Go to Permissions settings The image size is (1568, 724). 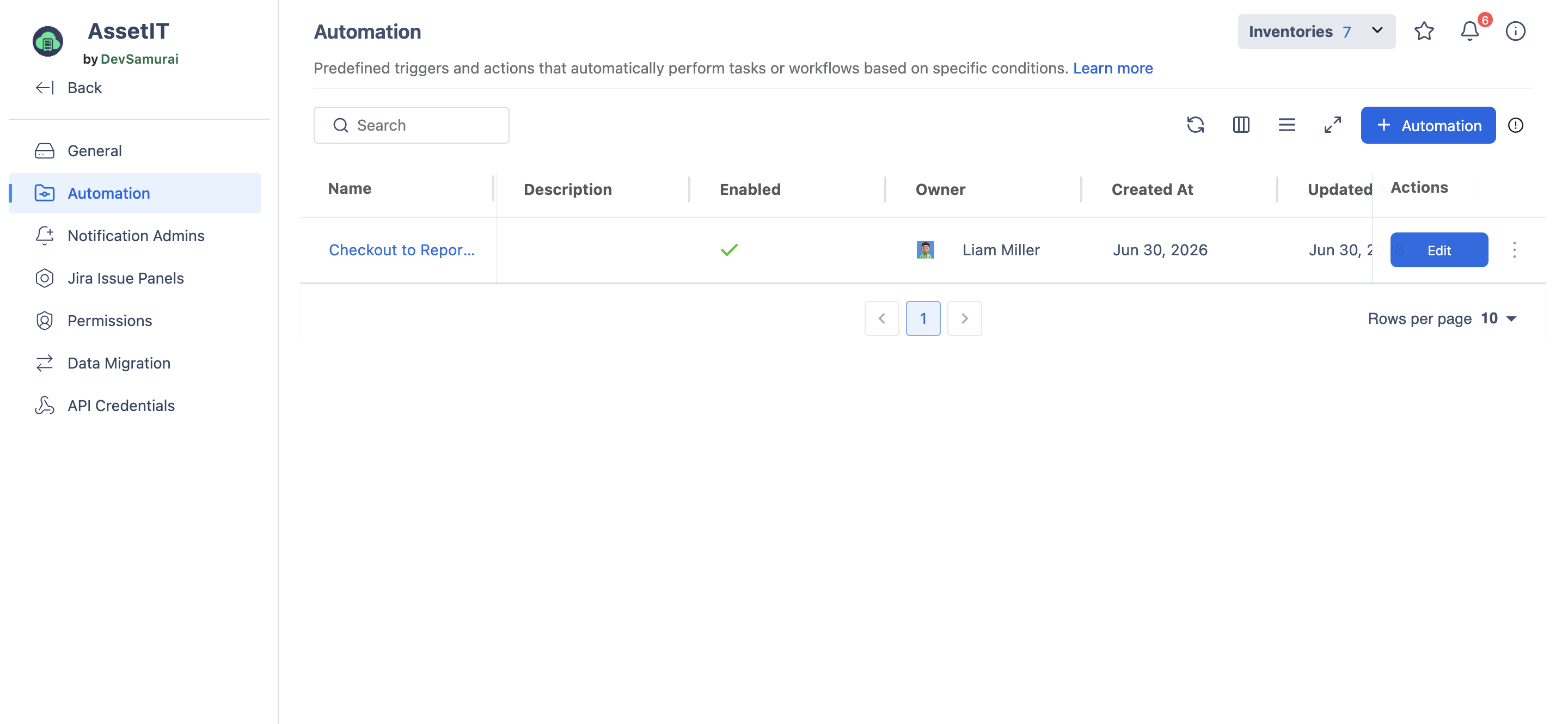(x=134, y=321)
